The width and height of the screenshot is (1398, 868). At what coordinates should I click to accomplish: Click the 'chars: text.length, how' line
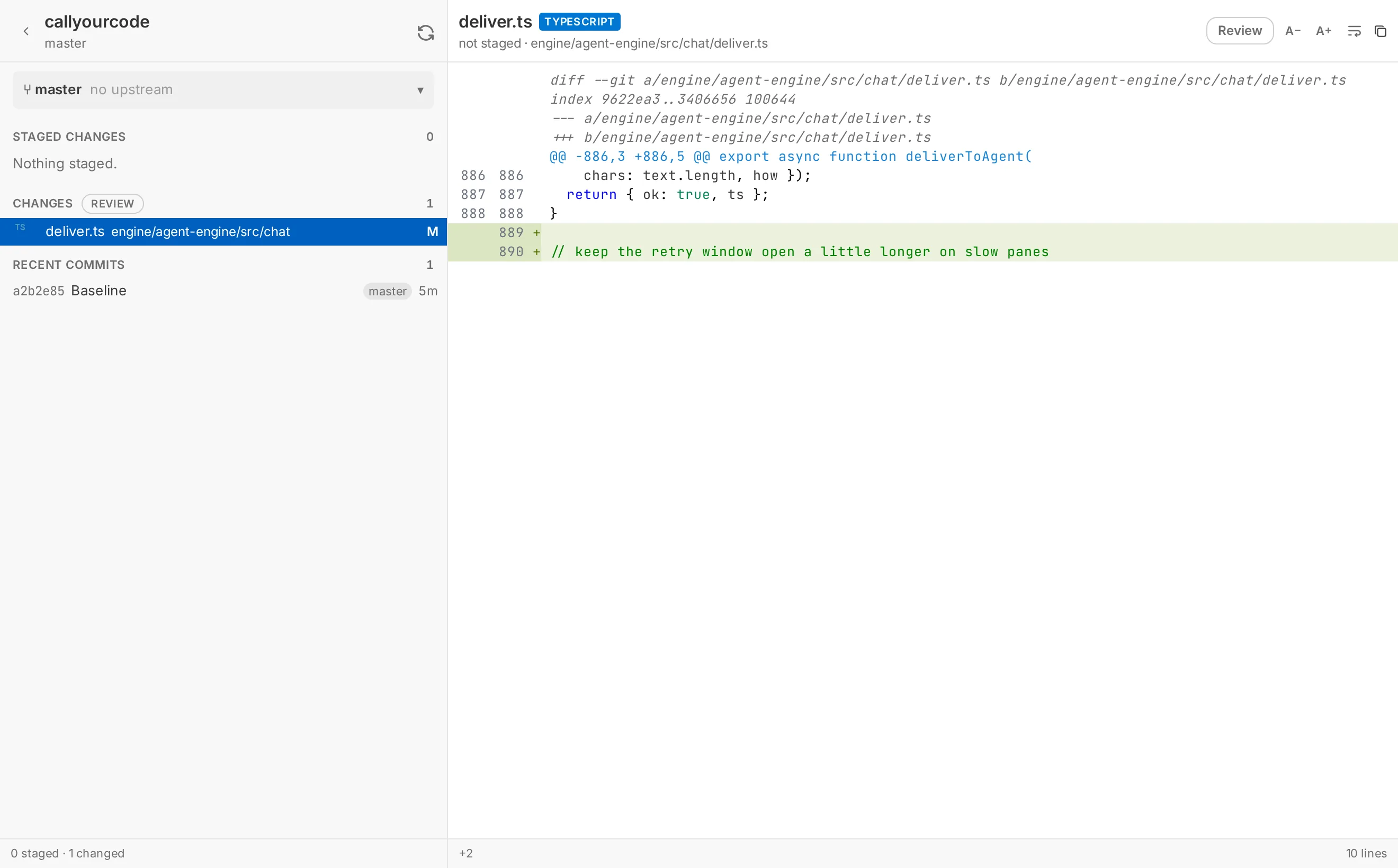point(697,176)
